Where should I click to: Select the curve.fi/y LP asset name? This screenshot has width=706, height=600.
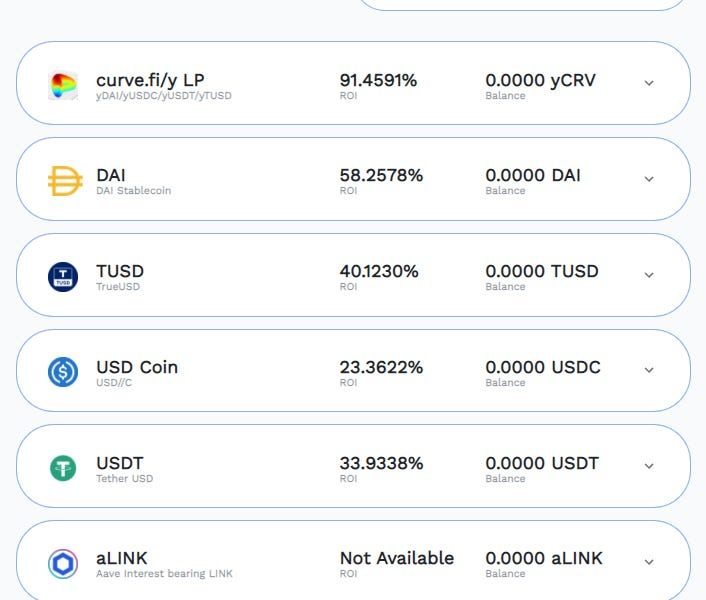pos(150,80)
